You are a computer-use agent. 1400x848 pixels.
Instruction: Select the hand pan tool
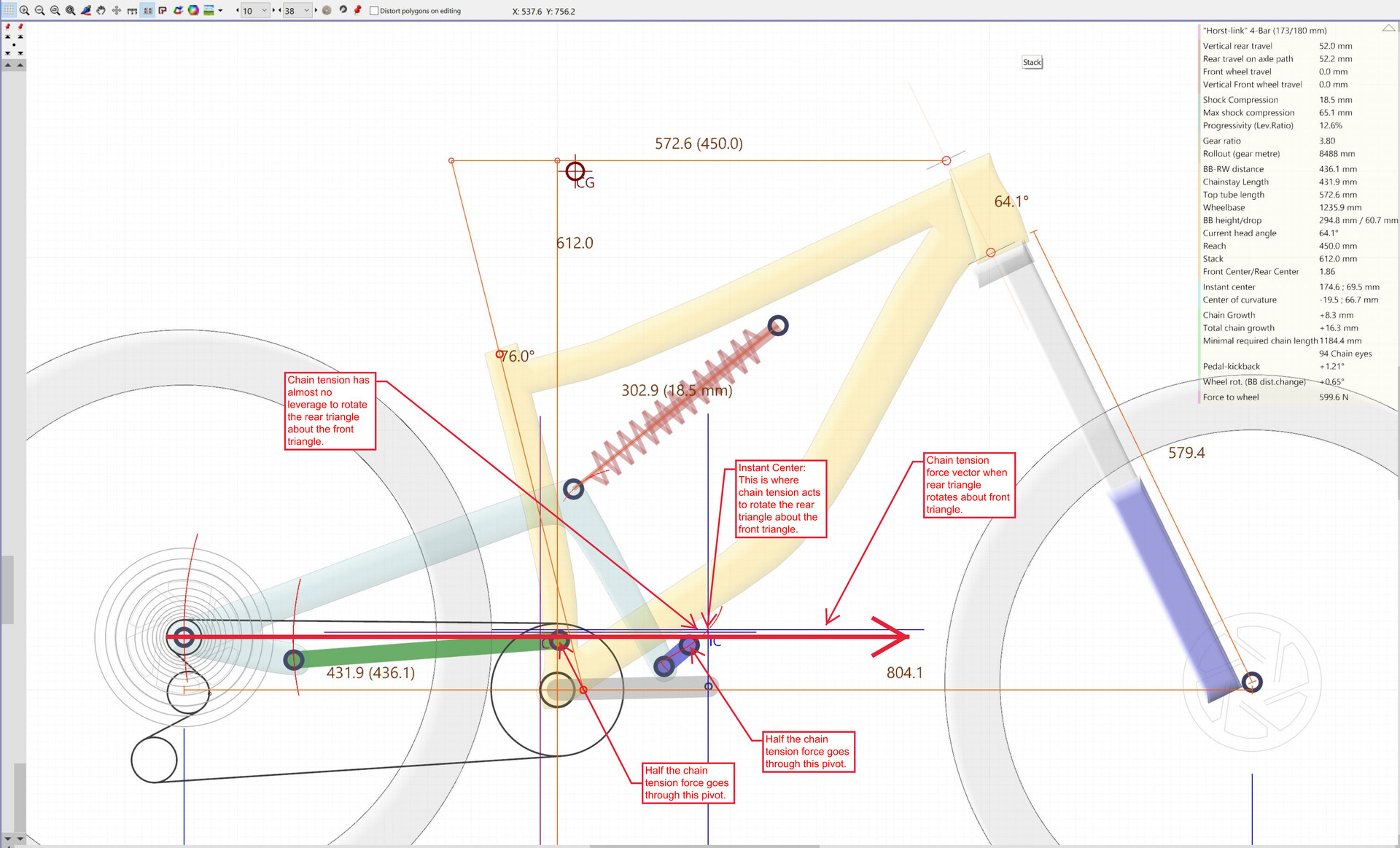tap(101, 10)
